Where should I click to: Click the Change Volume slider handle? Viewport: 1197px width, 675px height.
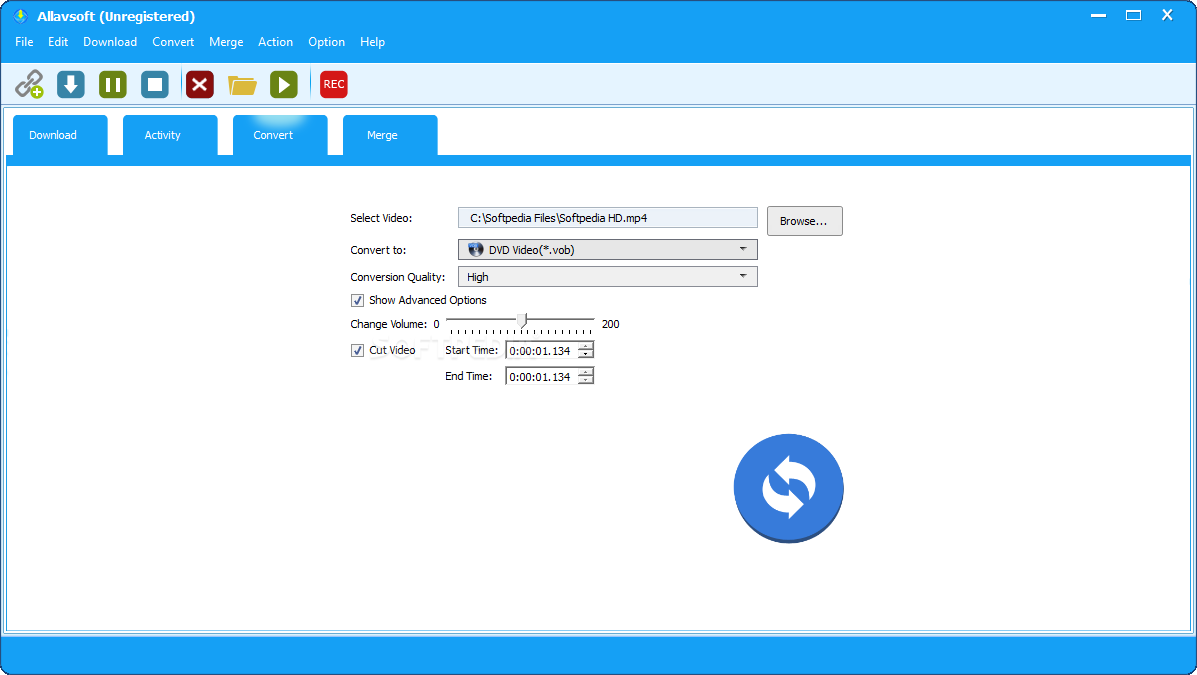(x=521, y=321)
